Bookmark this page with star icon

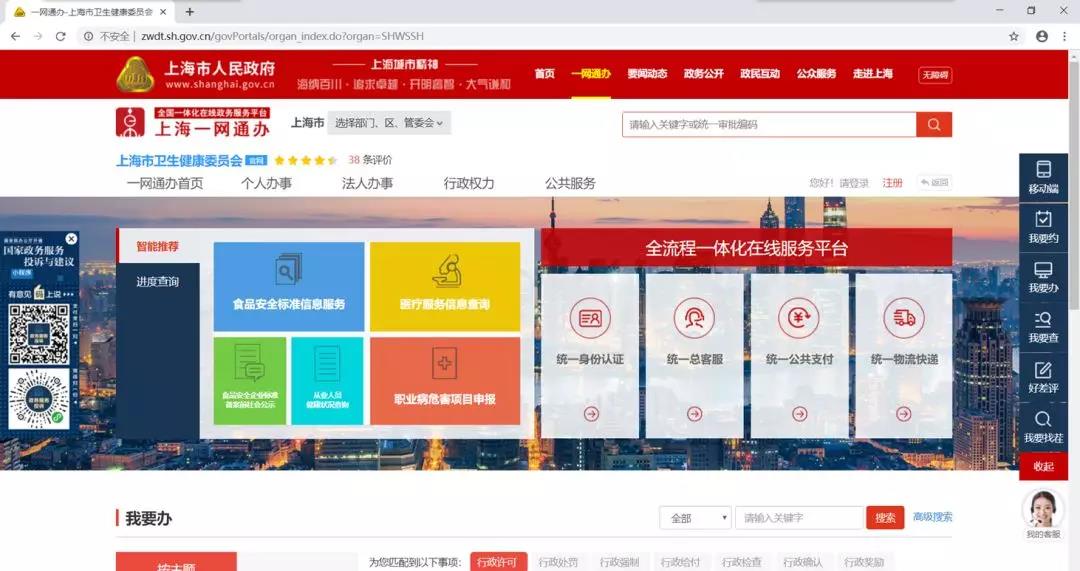[x=1014, y=37]
